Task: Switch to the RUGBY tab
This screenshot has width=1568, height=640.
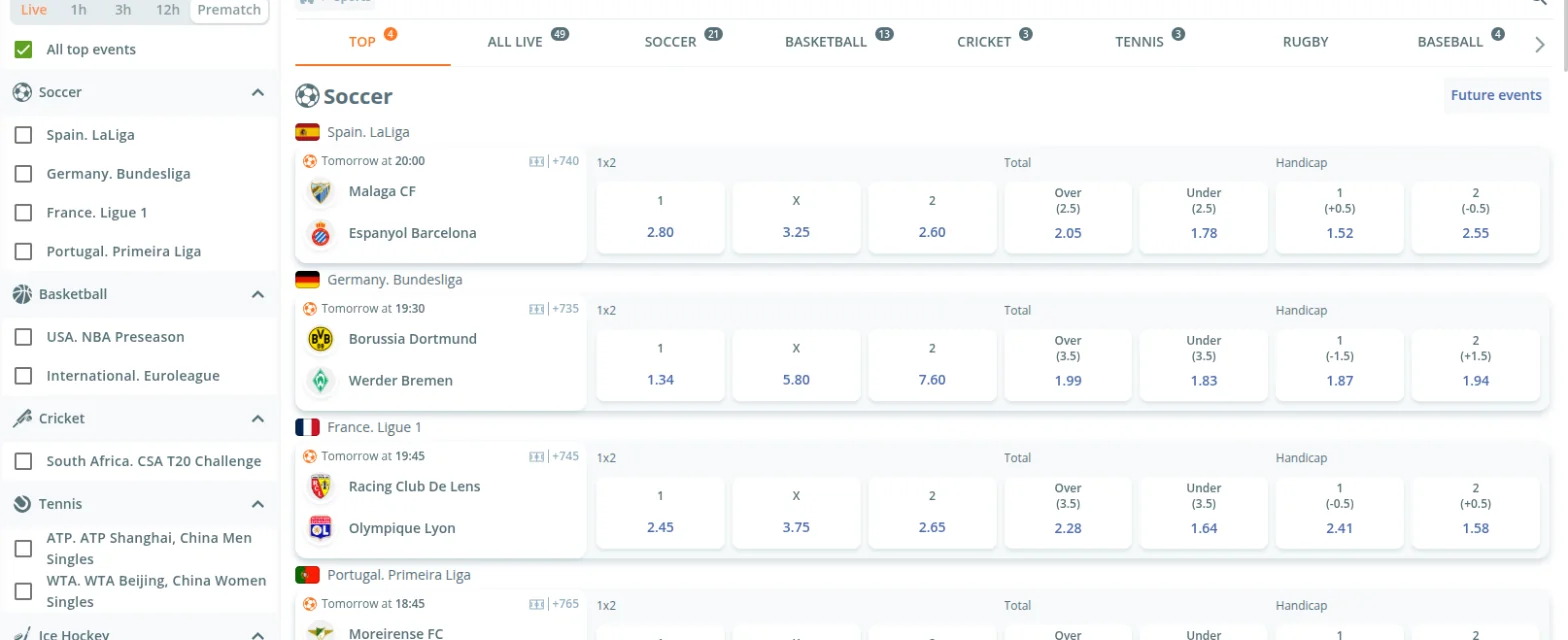Action: pyautogui.click(x=1305, y=42)
